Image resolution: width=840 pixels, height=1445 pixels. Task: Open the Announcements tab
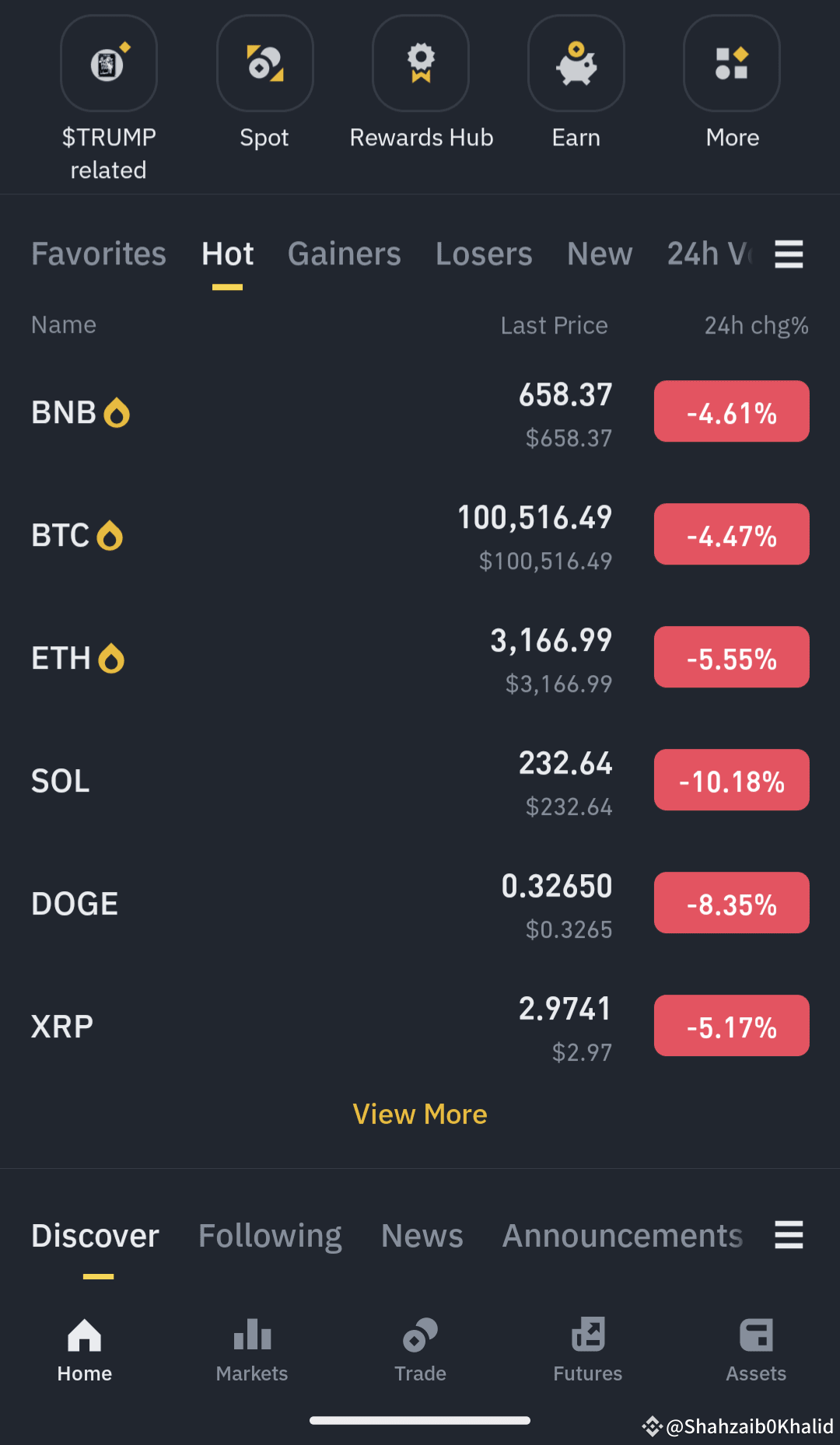point(622,1236)
